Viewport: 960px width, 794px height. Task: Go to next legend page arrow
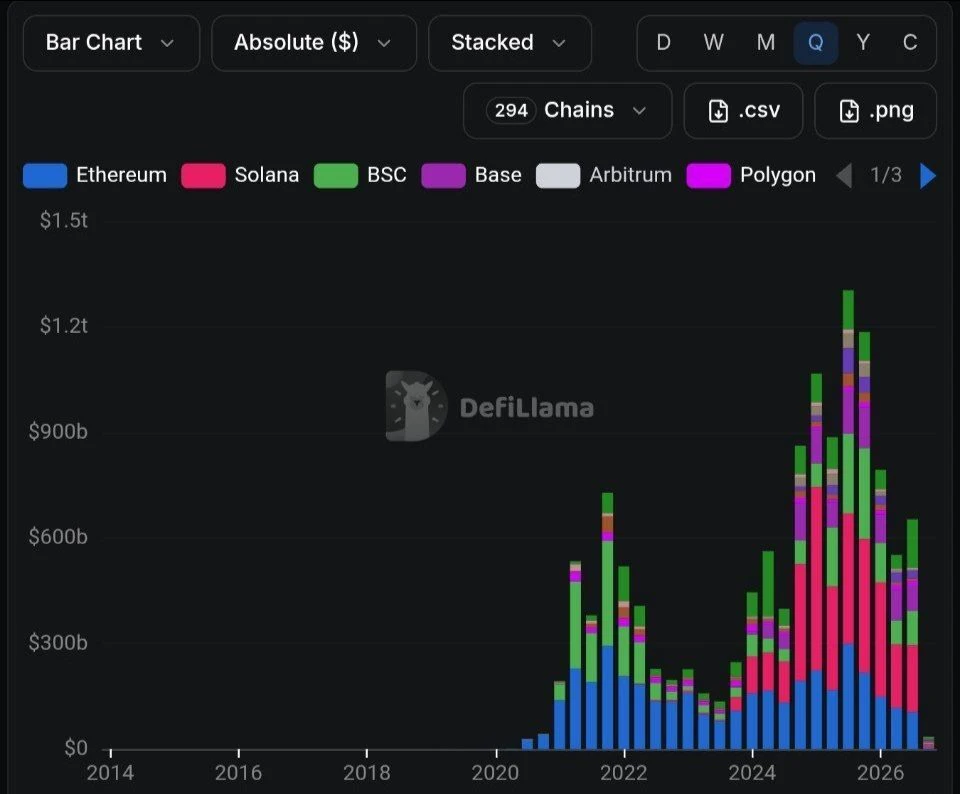click(928, 176)
